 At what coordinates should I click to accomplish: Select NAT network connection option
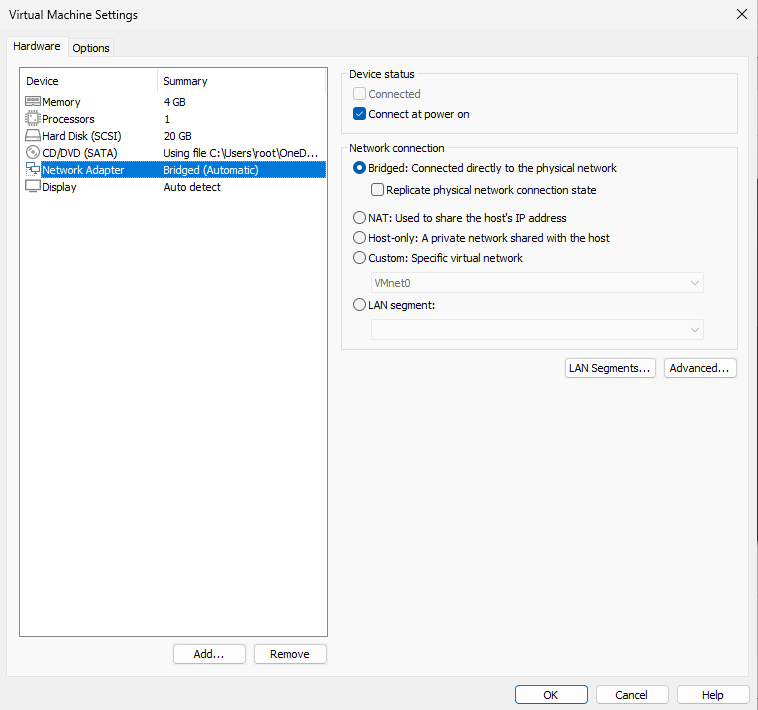[360, 218]
